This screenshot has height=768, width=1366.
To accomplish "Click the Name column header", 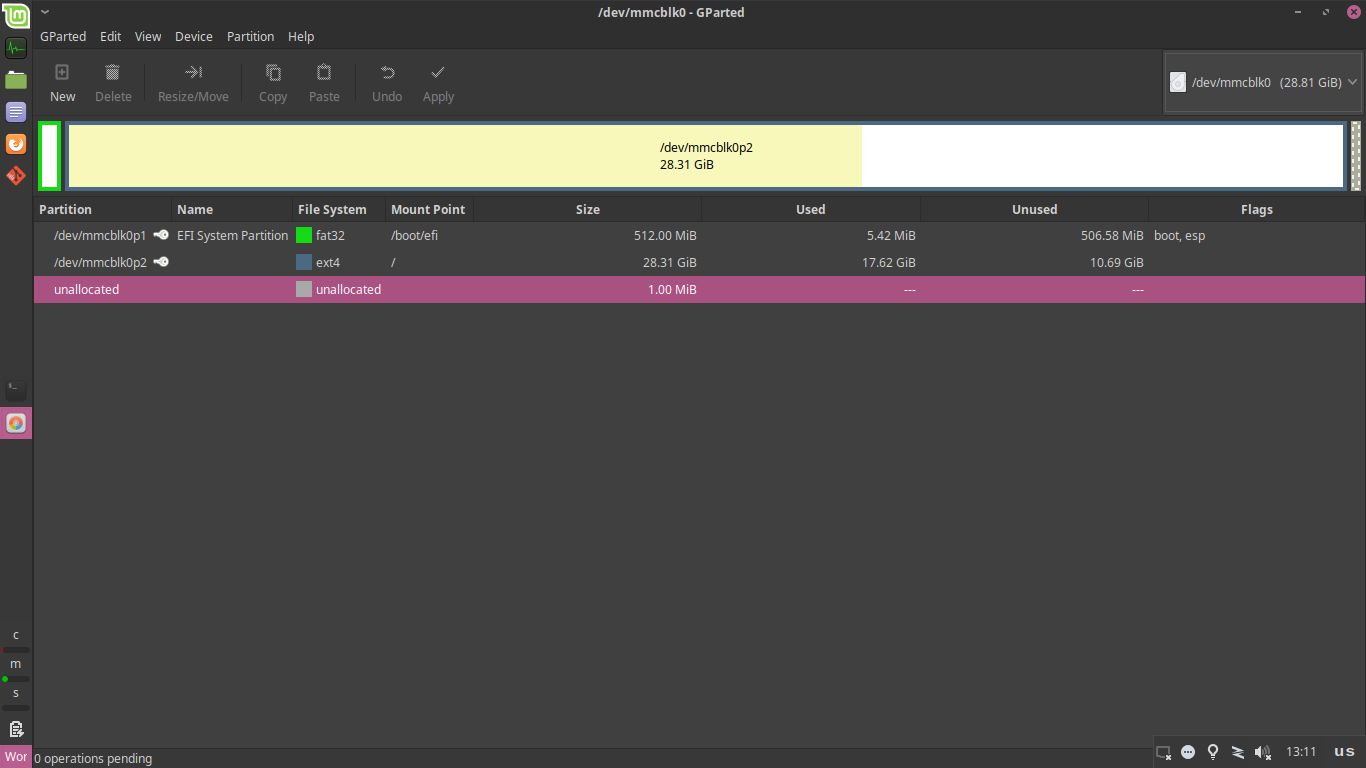I will (x=231, y=209).
